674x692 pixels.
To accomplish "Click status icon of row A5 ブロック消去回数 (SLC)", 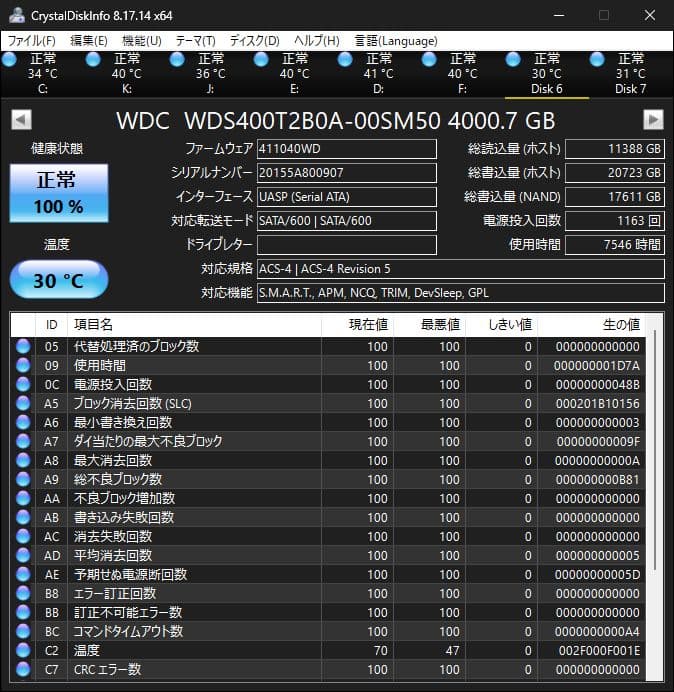I will click(x=23, y=403).
